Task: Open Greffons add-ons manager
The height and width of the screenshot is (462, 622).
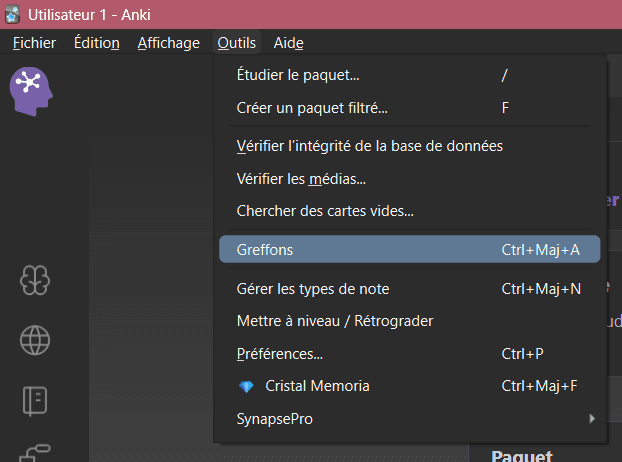Action: coord(410,249)
